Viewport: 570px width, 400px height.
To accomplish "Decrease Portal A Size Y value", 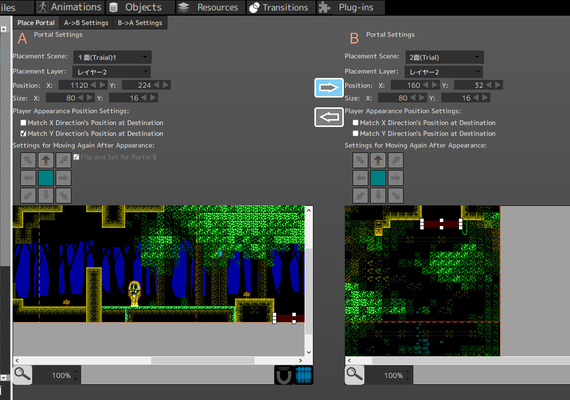I will coord(144,98).
